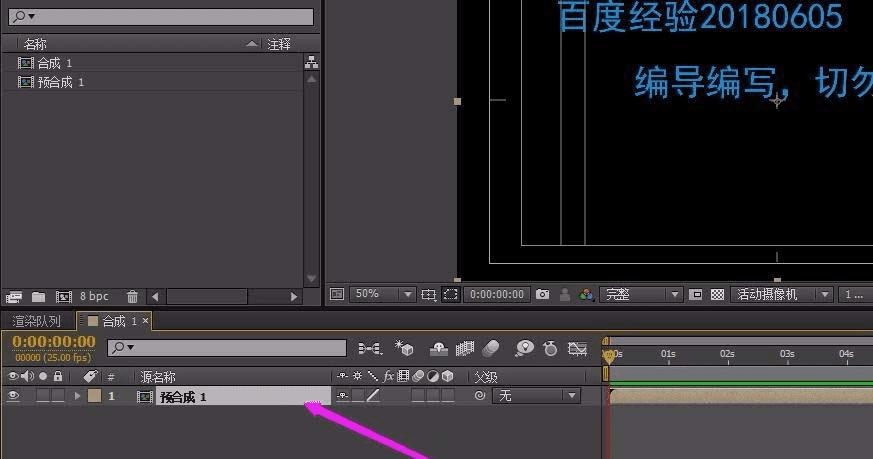Screen dimensions: 873x459
Task: Toggle lock switch for 预合成 1 layer
Action: [58, 395]
